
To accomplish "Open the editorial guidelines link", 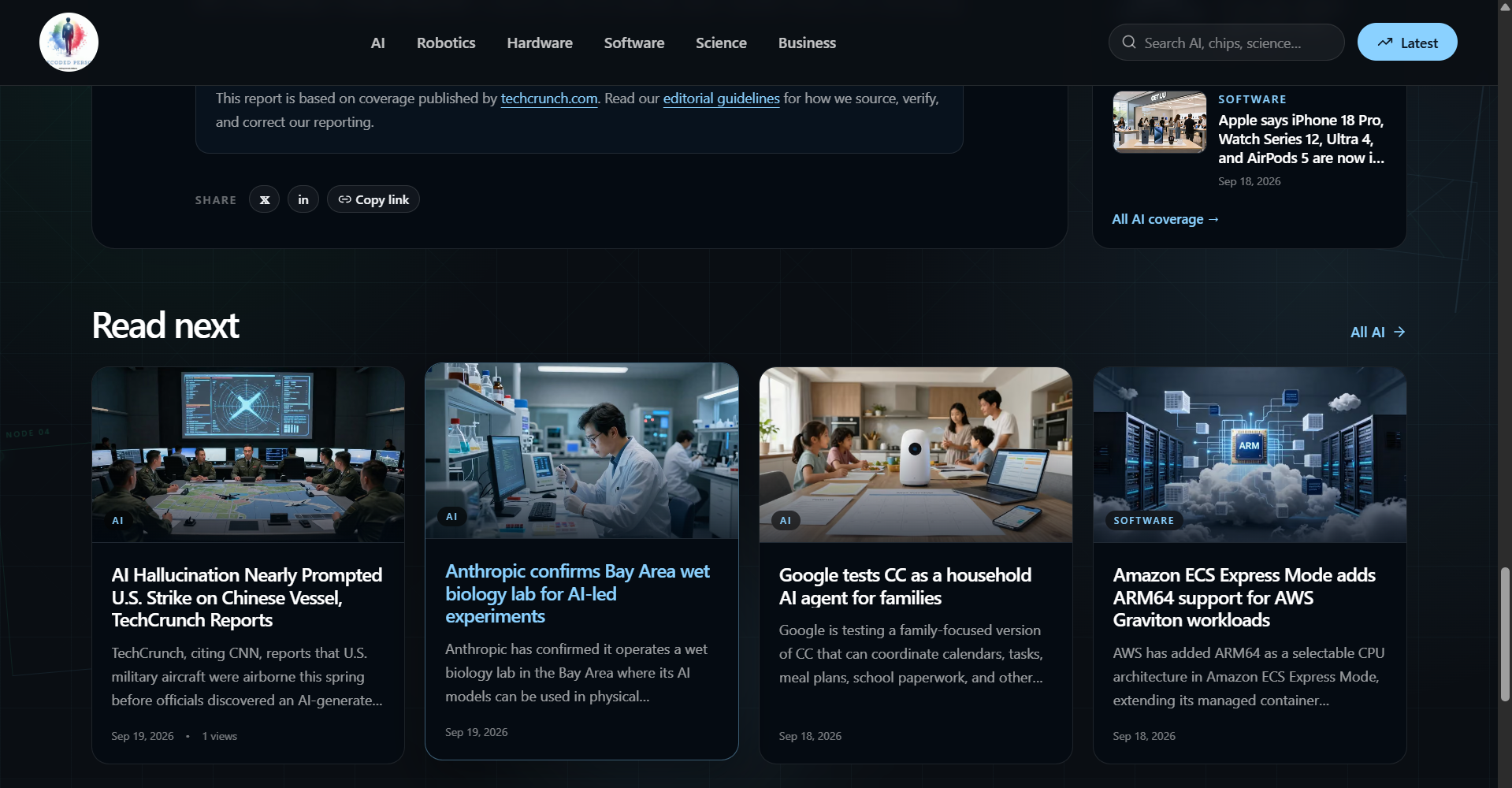I will 721,98.
